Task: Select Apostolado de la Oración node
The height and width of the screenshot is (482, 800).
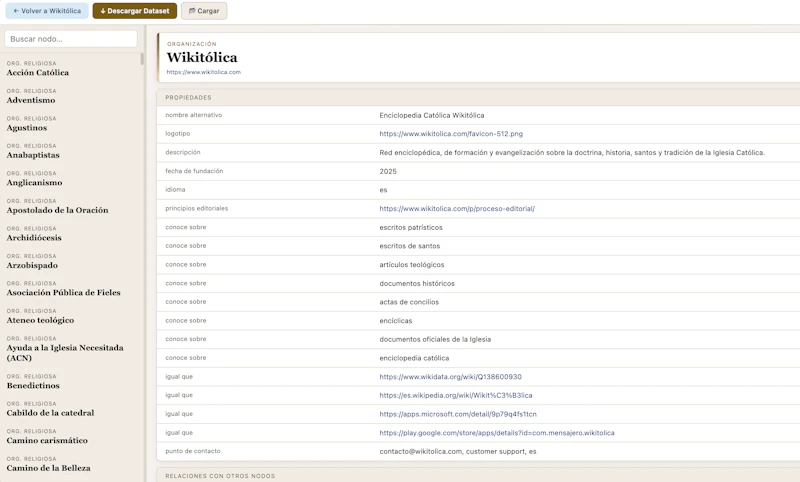Action: 57,210
